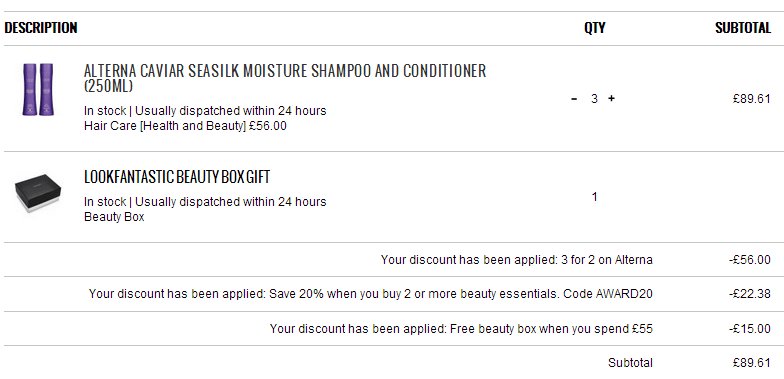Open the purple Alterna bottles thumbnail
784x379 pixels.
click(38, 89)
